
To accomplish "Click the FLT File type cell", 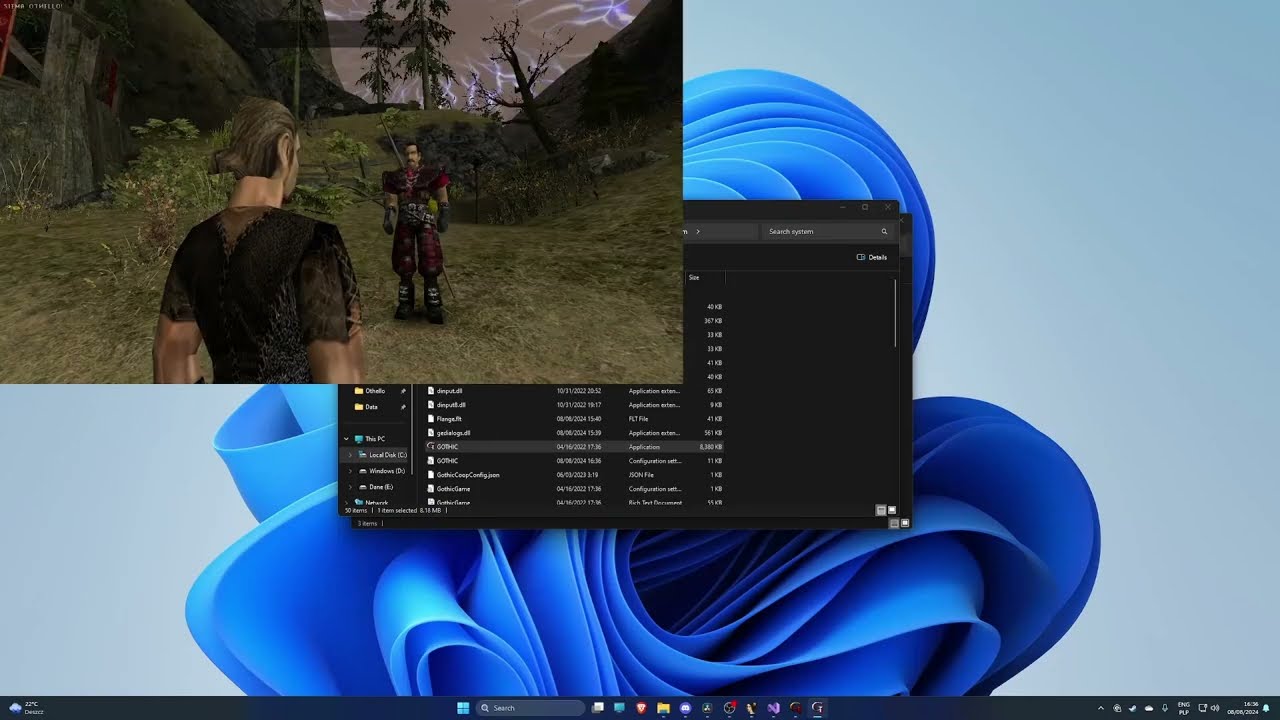I will [x=639, y=419].
